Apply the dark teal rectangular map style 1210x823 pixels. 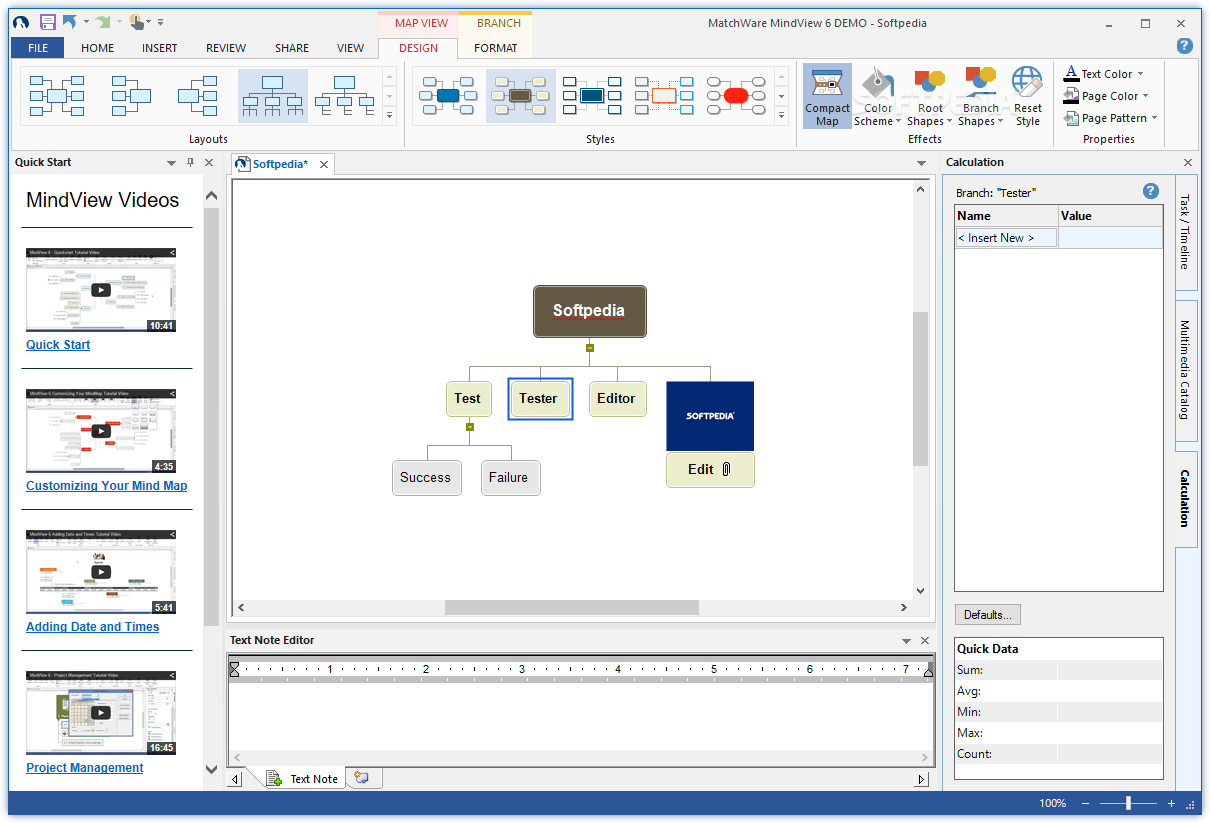(x=592, y=96)
